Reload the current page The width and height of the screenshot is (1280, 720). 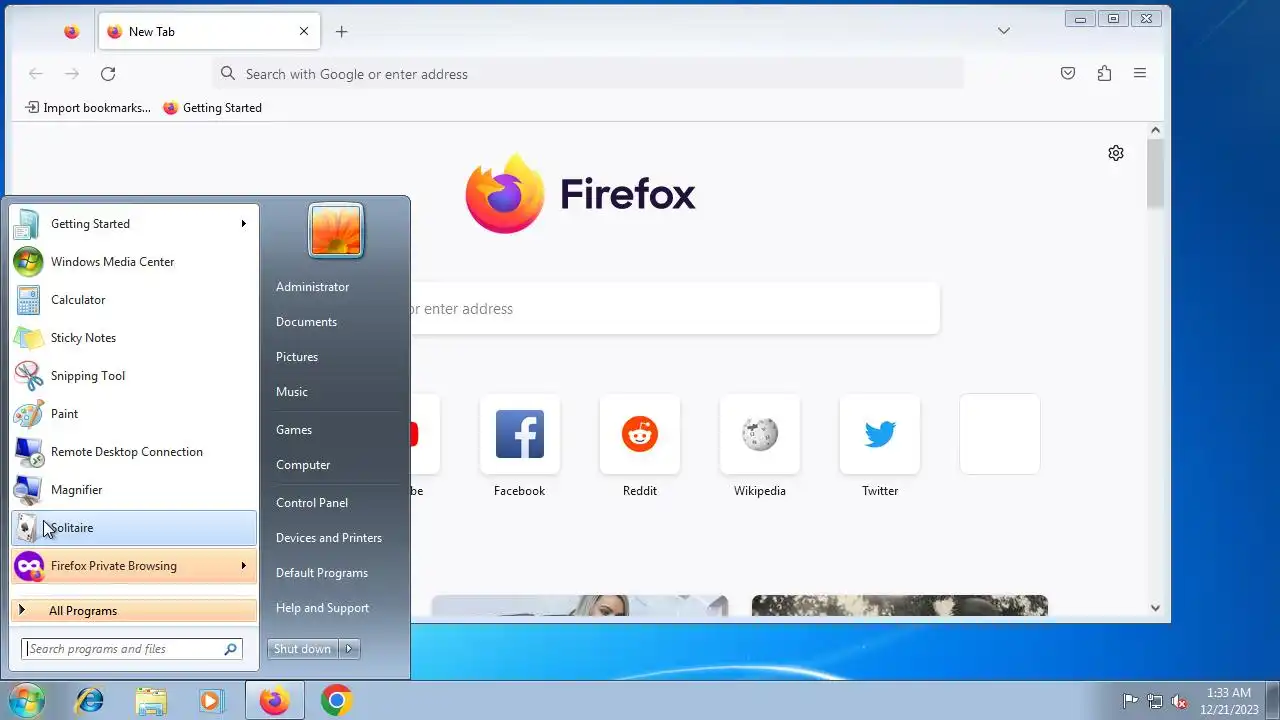(x=108, y=74)
